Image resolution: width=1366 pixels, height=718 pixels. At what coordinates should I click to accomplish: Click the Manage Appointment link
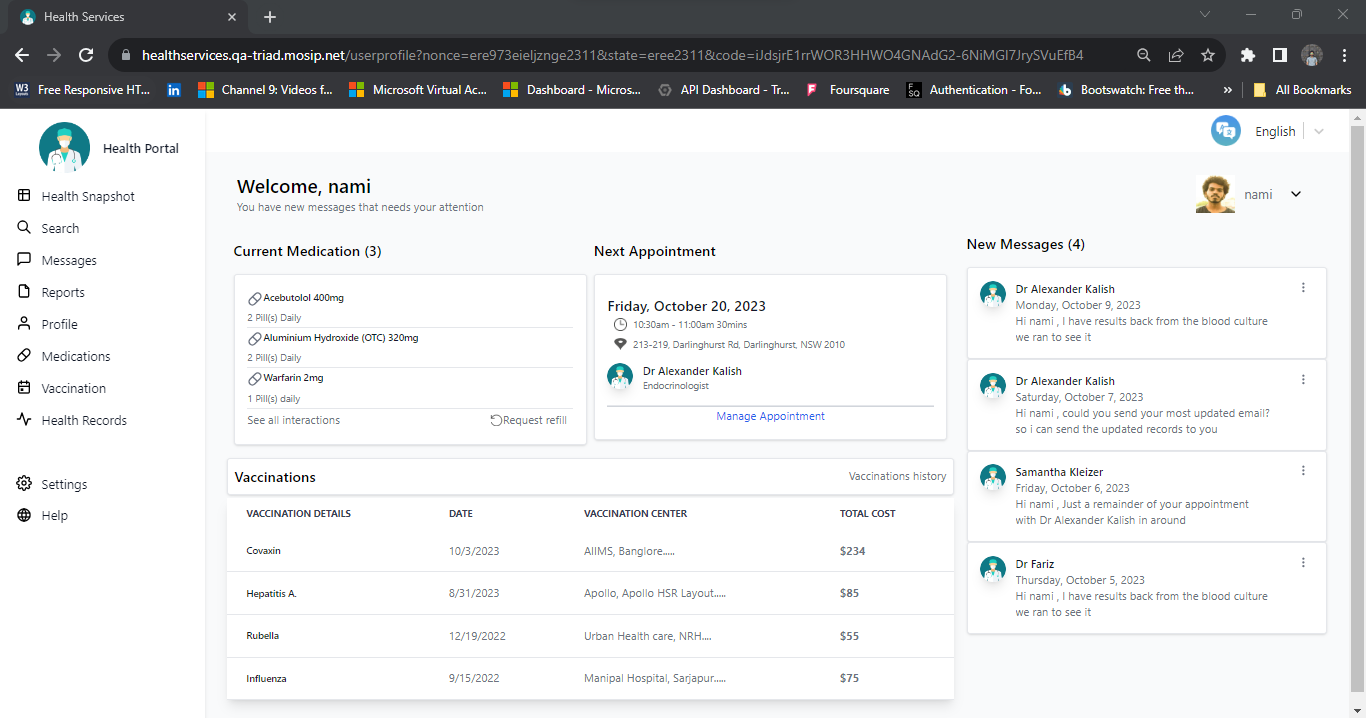coord(770,416)
